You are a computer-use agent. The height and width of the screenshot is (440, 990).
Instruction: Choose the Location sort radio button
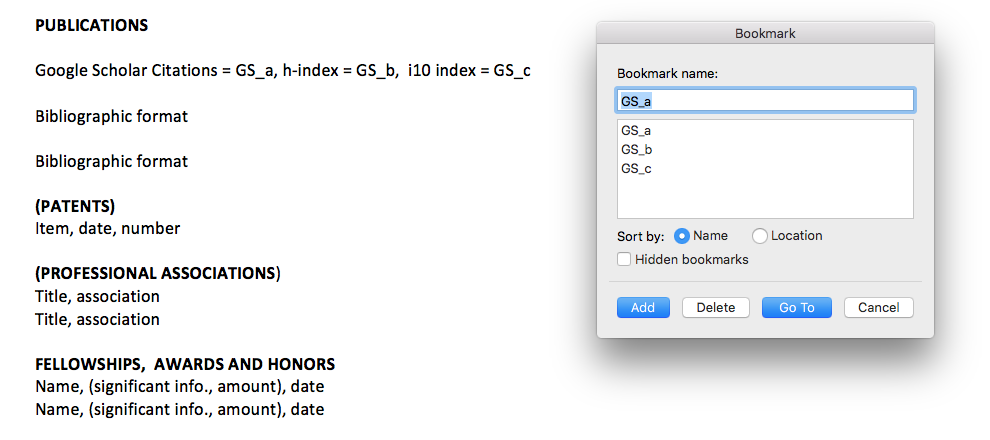[x=760, y=236]
